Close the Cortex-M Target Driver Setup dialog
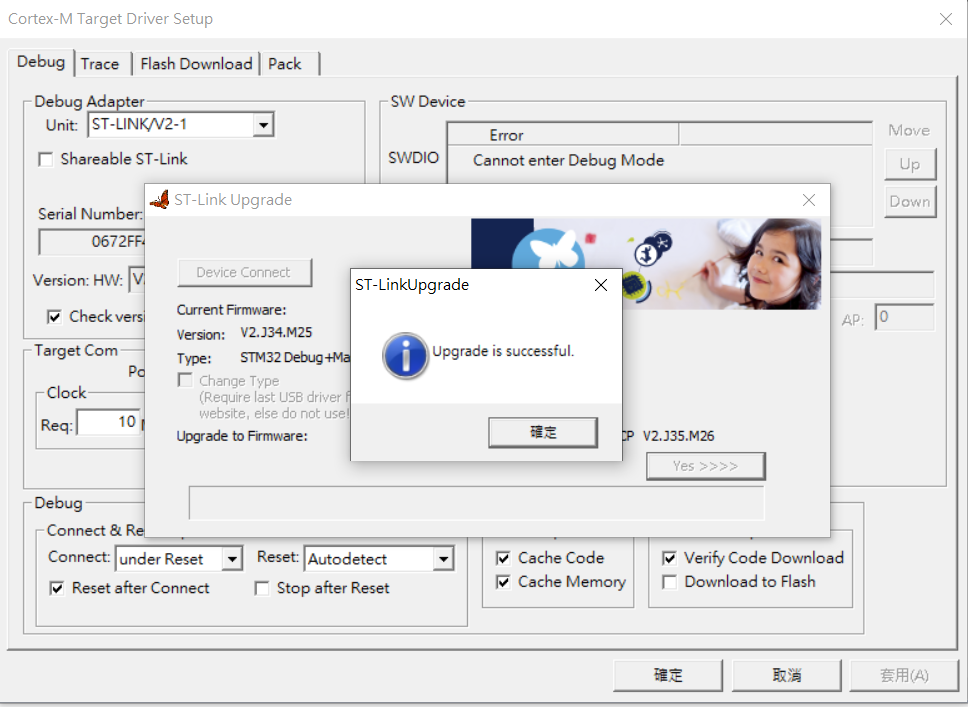 point(945,19)
